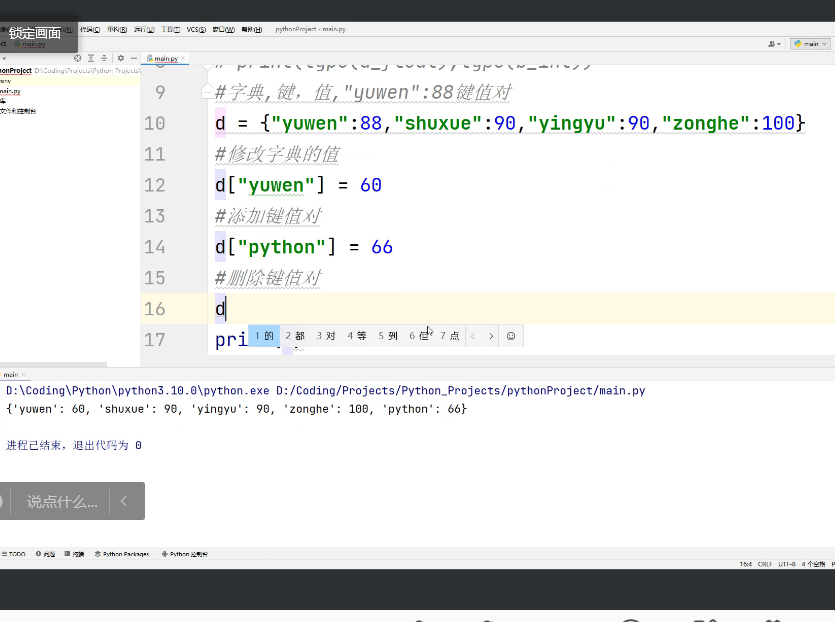
Task: Go to previous IME candidate page arrow
Action: tap(474, 337)
